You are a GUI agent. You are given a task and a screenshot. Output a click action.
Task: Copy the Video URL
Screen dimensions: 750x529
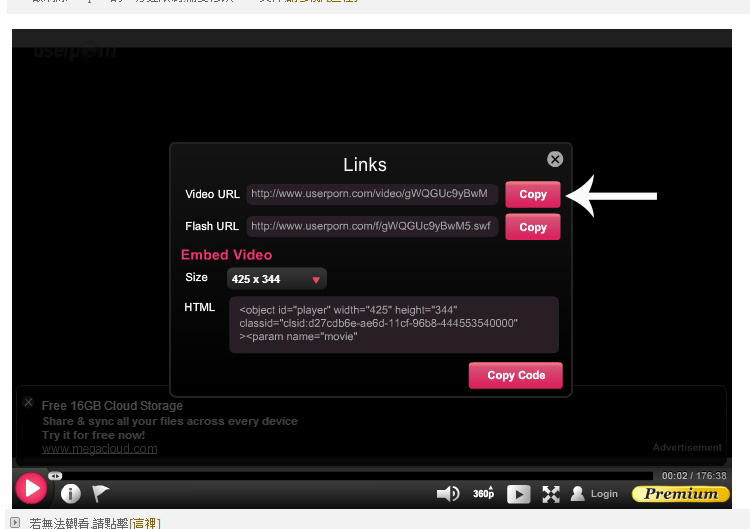[532, 194]
